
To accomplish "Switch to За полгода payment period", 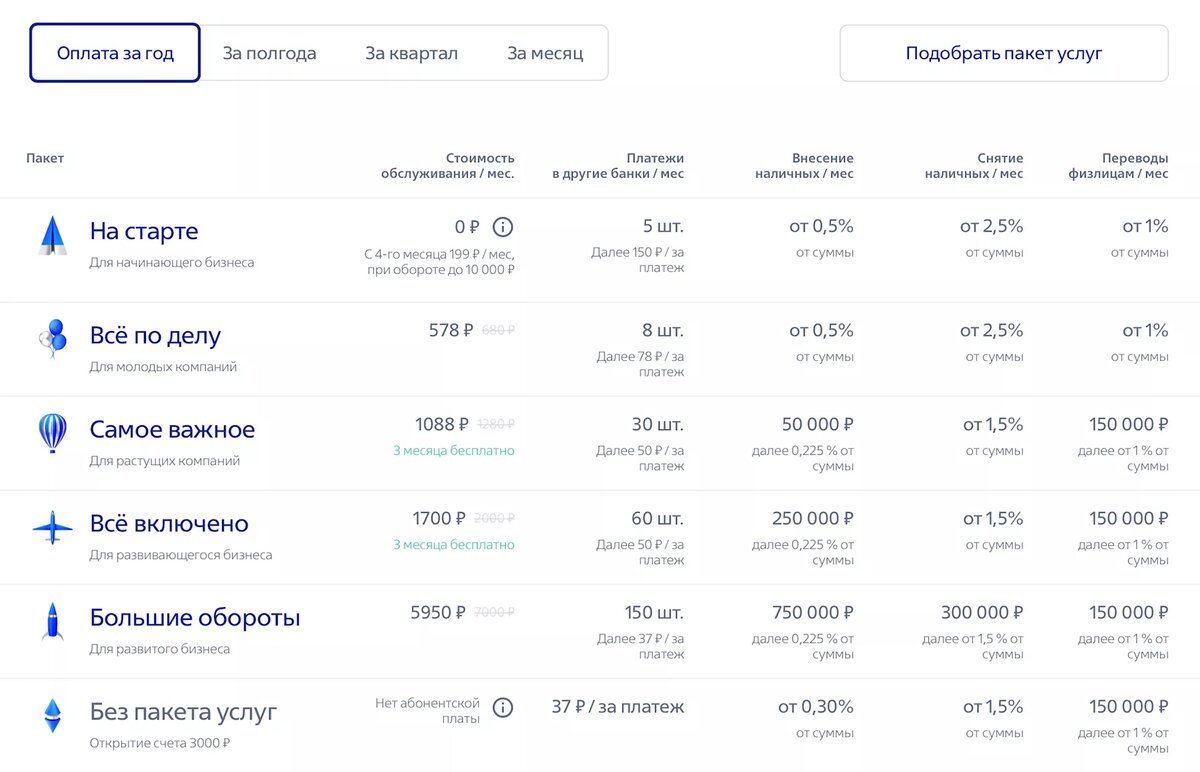I will pos(269,53).
